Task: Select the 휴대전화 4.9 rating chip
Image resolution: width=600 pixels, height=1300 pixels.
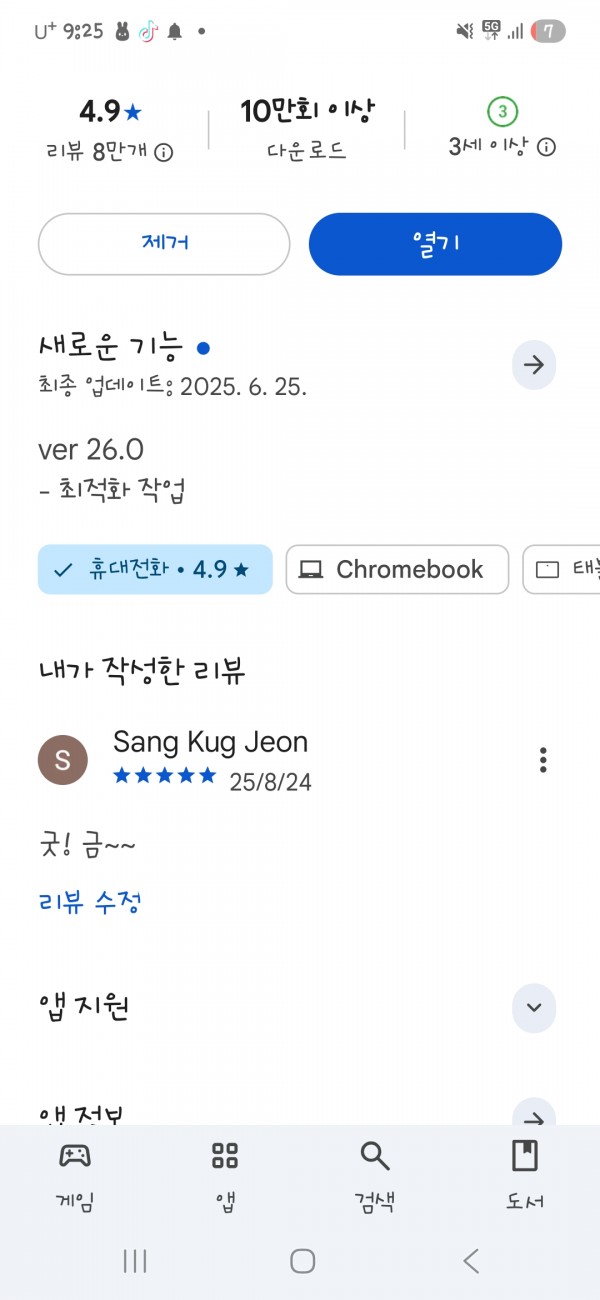Action: pyautogui.click(x=155, y=570)
